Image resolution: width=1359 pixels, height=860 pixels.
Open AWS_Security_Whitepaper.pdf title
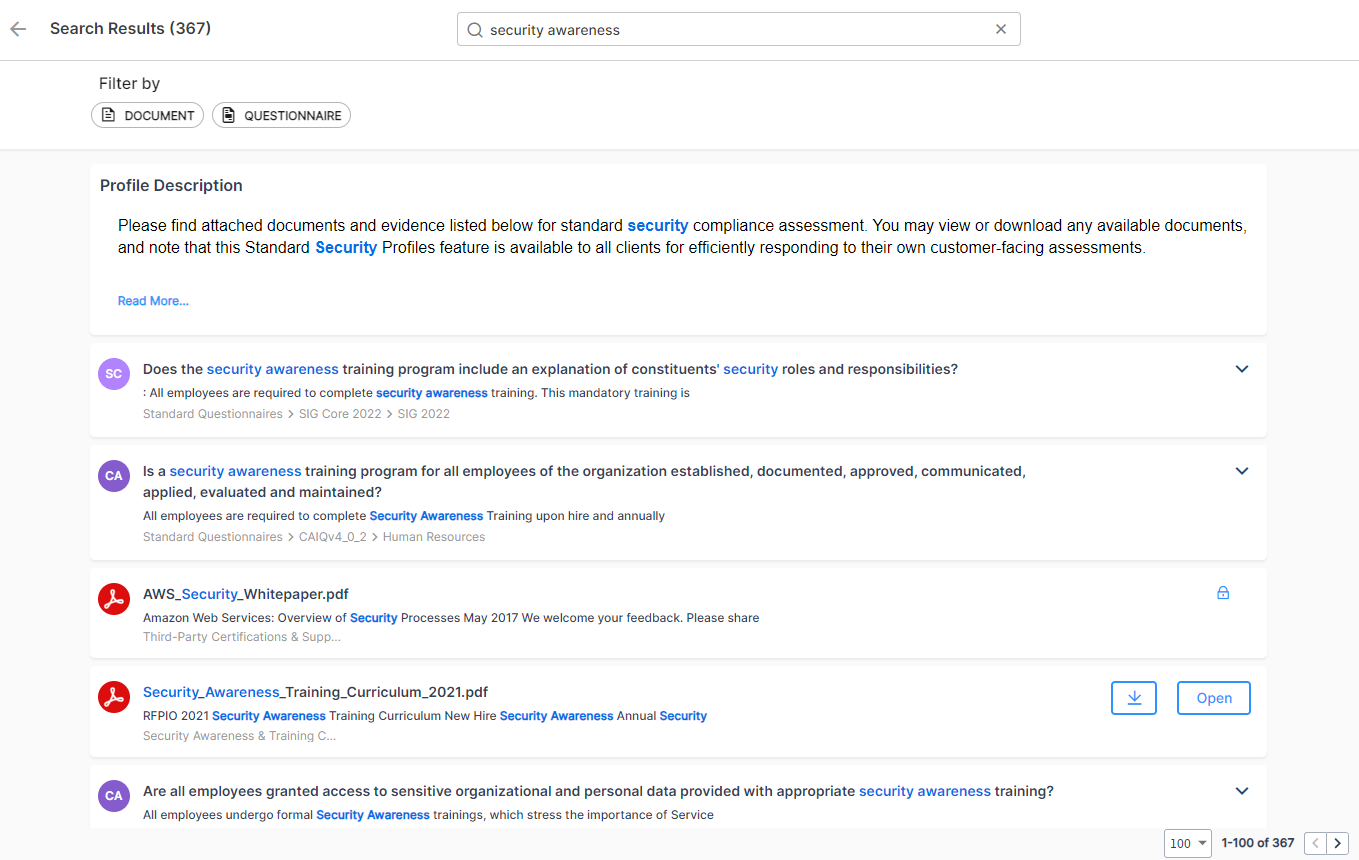[246, 594]
